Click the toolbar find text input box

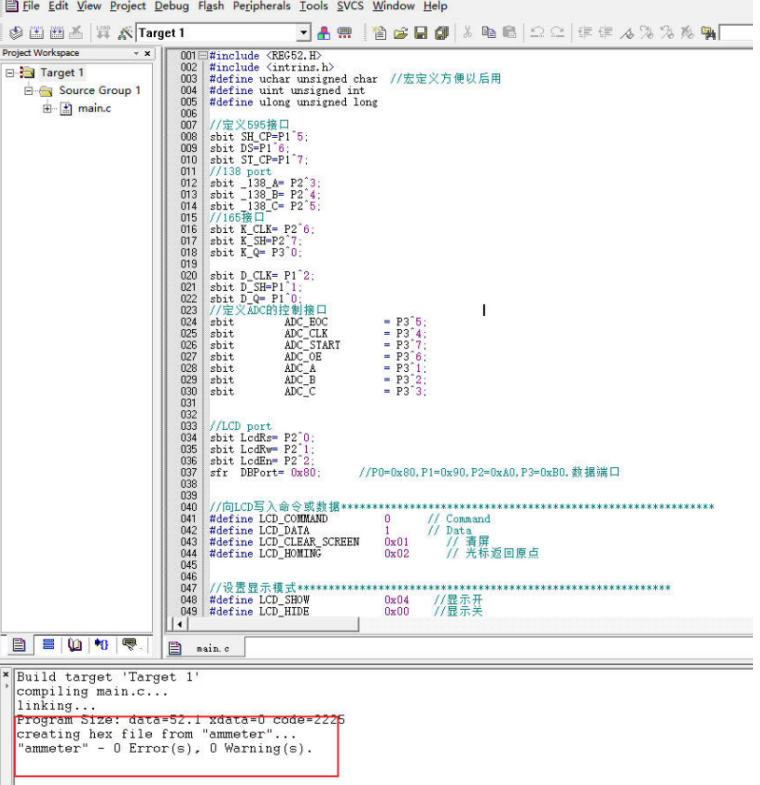click(x=736, y=33)
